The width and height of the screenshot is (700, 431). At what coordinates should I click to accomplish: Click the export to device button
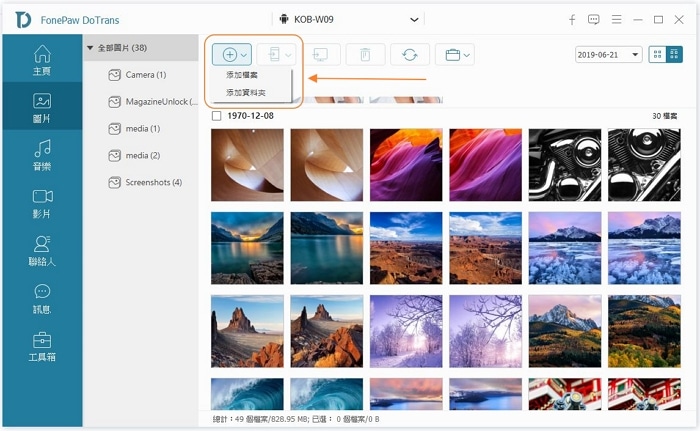274,55
